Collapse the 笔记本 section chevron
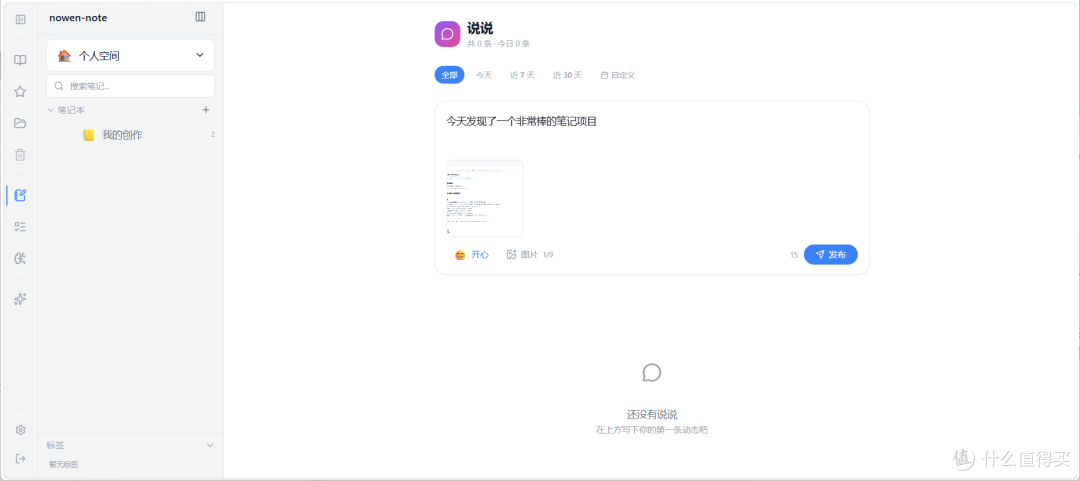The width and height of the screenshot is (1080, 481). pos(51,110)
